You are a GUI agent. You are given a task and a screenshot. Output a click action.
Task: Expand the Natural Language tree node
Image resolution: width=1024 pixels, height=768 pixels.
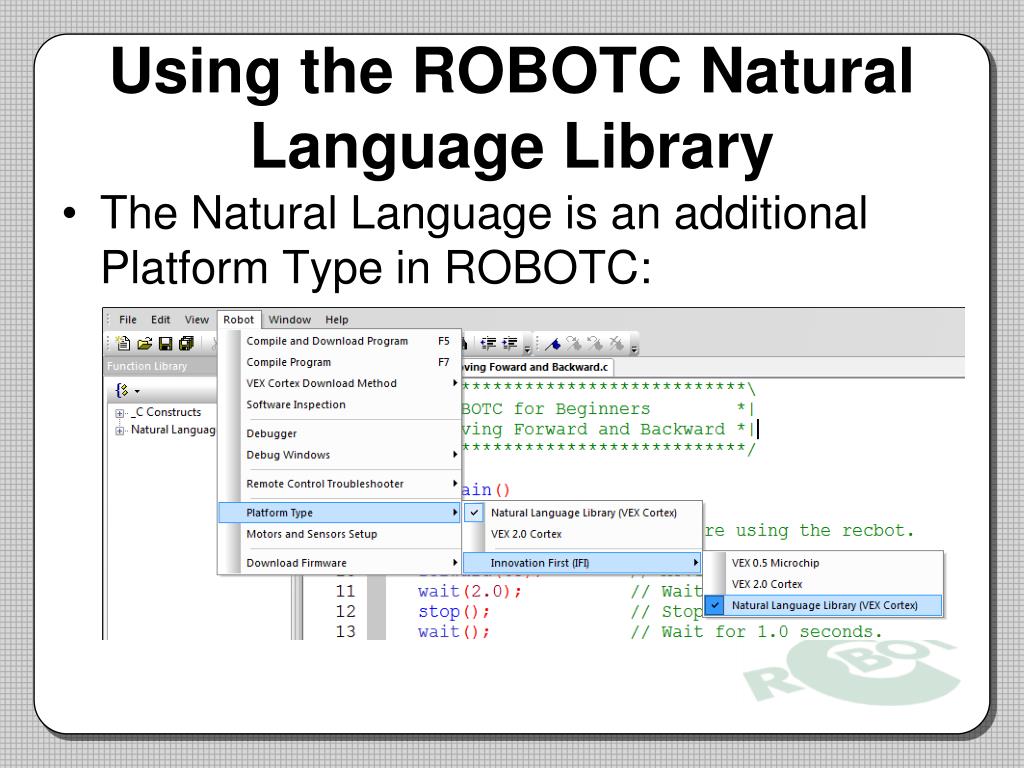(120, 431)
